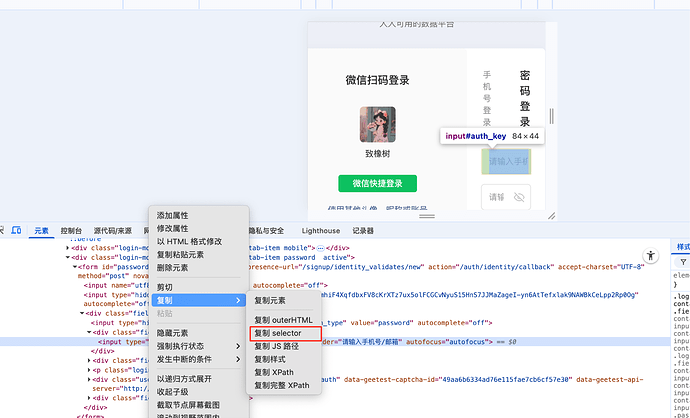This screenshot has height=418, width=690.
Task: Open the highlighted 复制 submenu entry
Action: tap(199, 301)
